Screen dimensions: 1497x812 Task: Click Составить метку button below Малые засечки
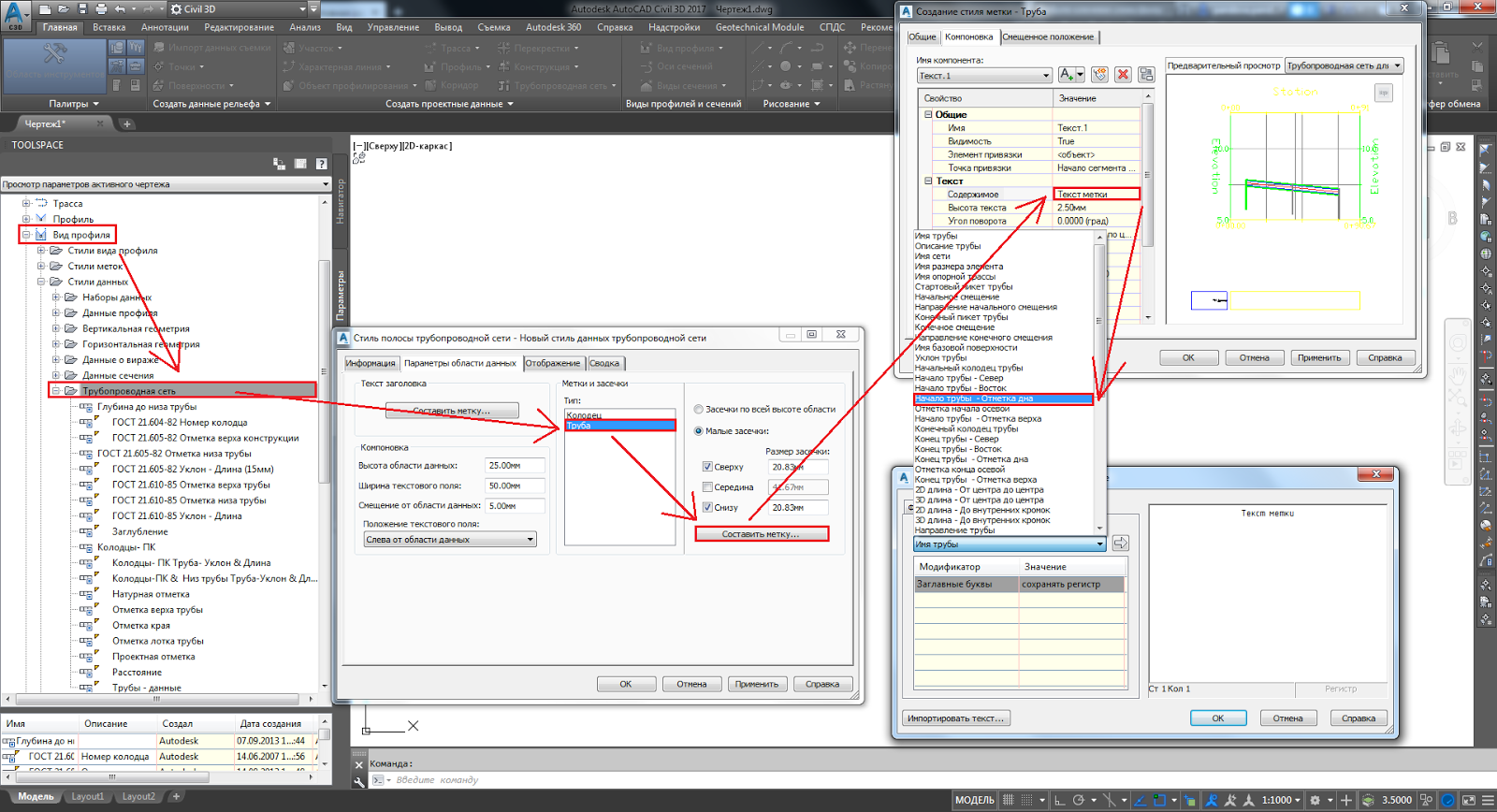coord(761,534)
